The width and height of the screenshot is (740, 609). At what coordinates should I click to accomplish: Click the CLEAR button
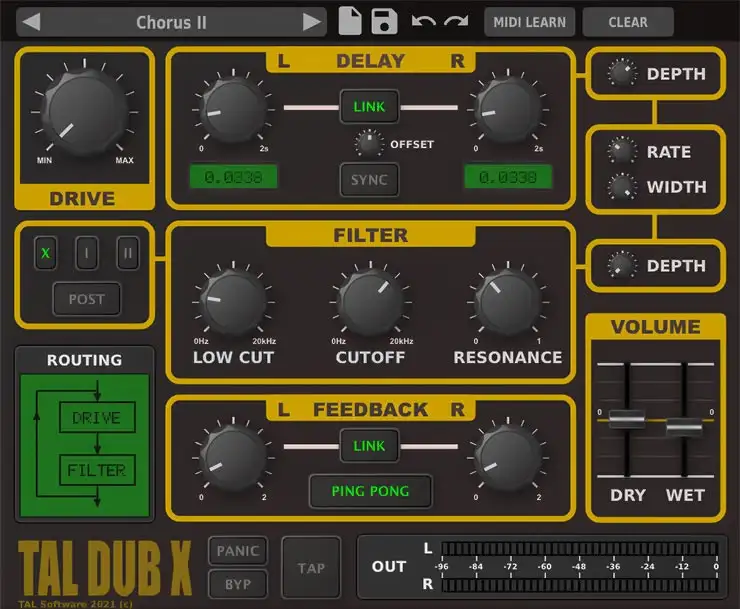[628, 22]
